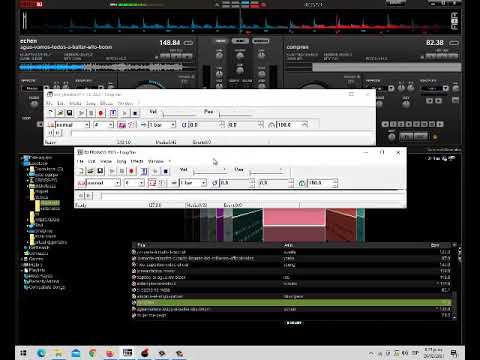
Task: Open the right deck effect selector dropdown arrow
Action: click(391, 88)
